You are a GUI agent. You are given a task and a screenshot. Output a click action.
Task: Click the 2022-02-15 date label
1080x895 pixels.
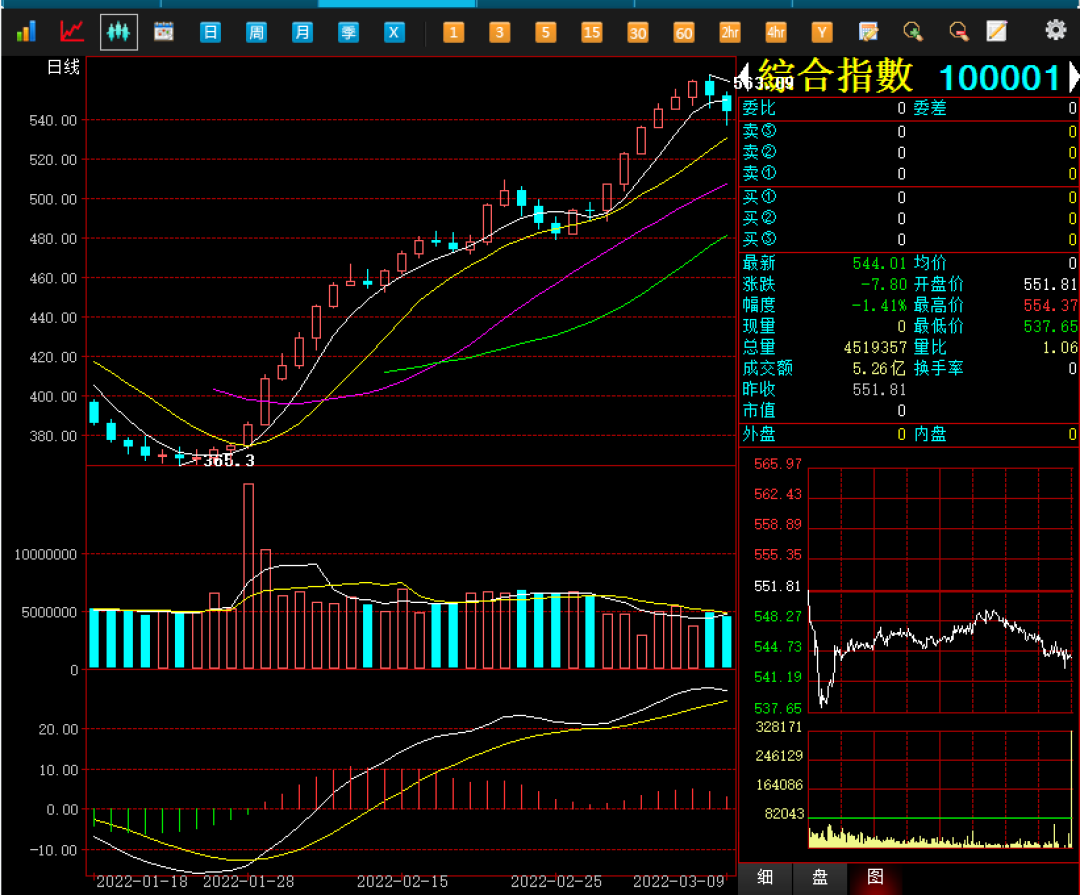point(402,881)
